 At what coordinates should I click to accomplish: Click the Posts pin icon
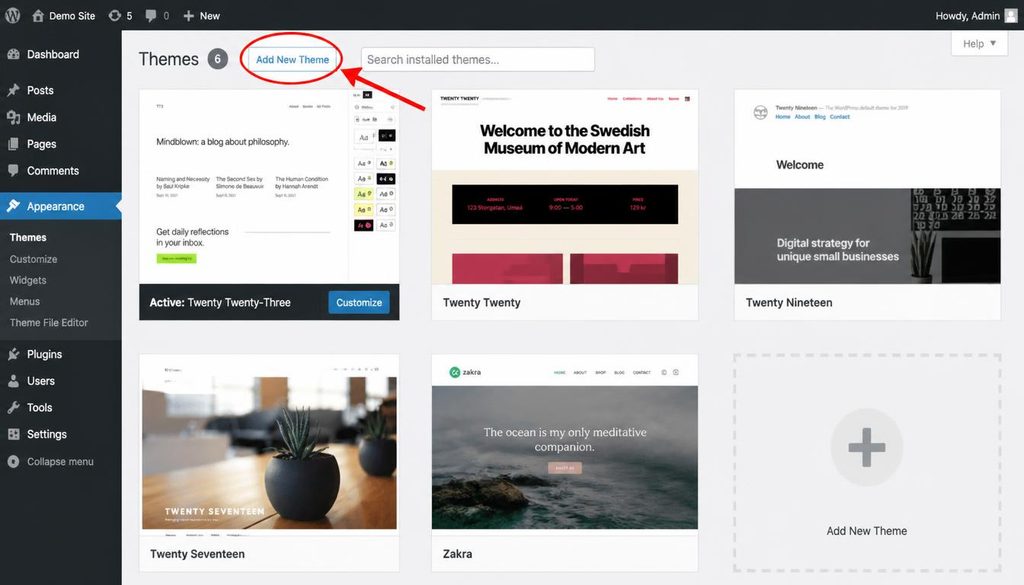[x=14, y=90]
